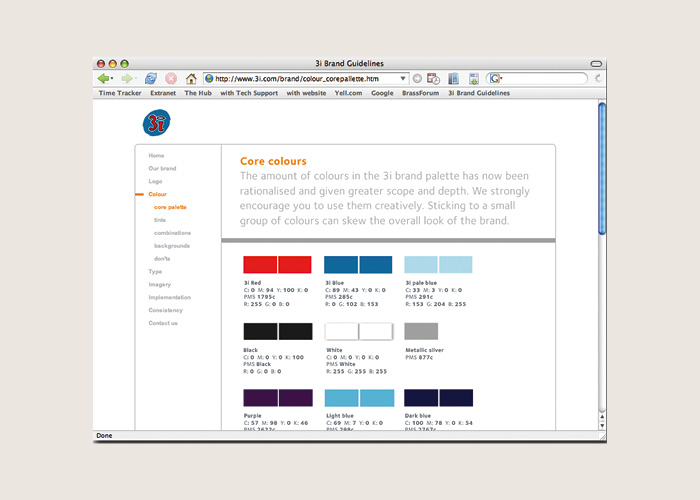This screenshot has width=700, height=500.
Task: Open the history calendar-clock icon
Action: (433, 79)
